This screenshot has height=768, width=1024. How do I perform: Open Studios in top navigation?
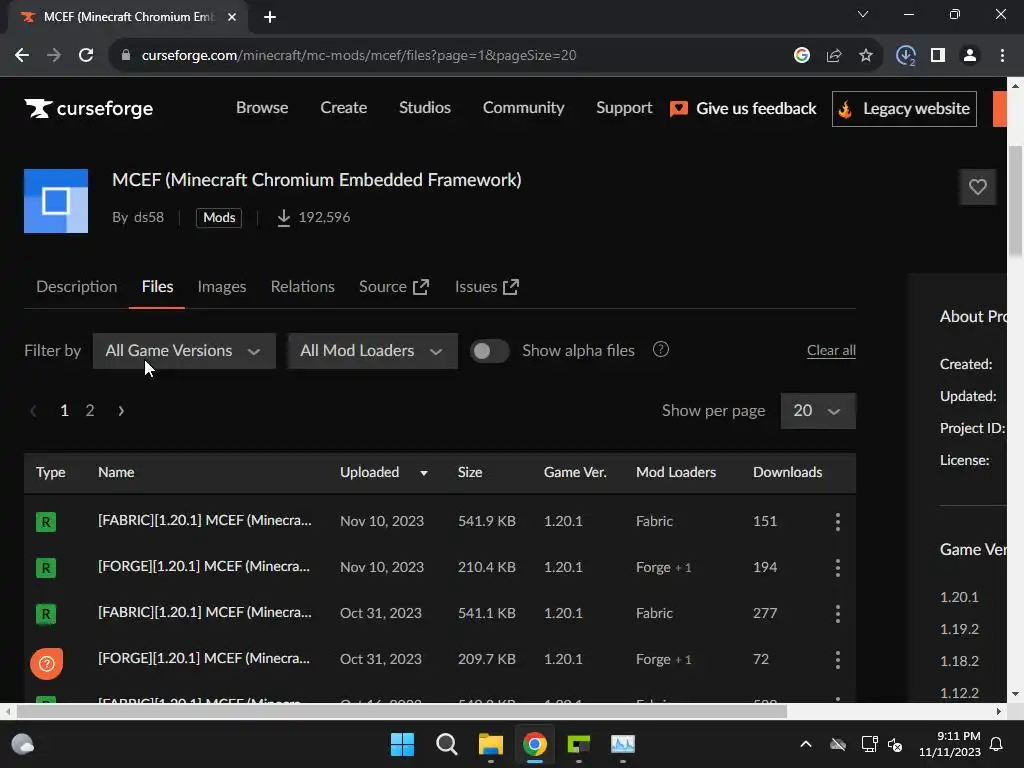[x=424, y=108]
